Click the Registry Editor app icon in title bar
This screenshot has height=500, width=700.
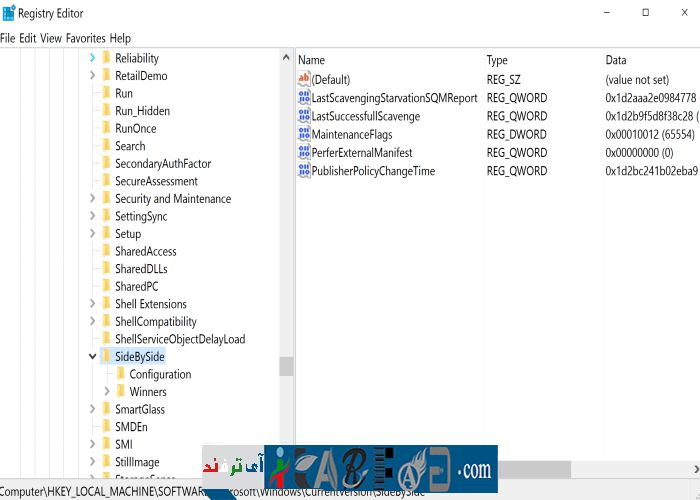coord(9,13)
